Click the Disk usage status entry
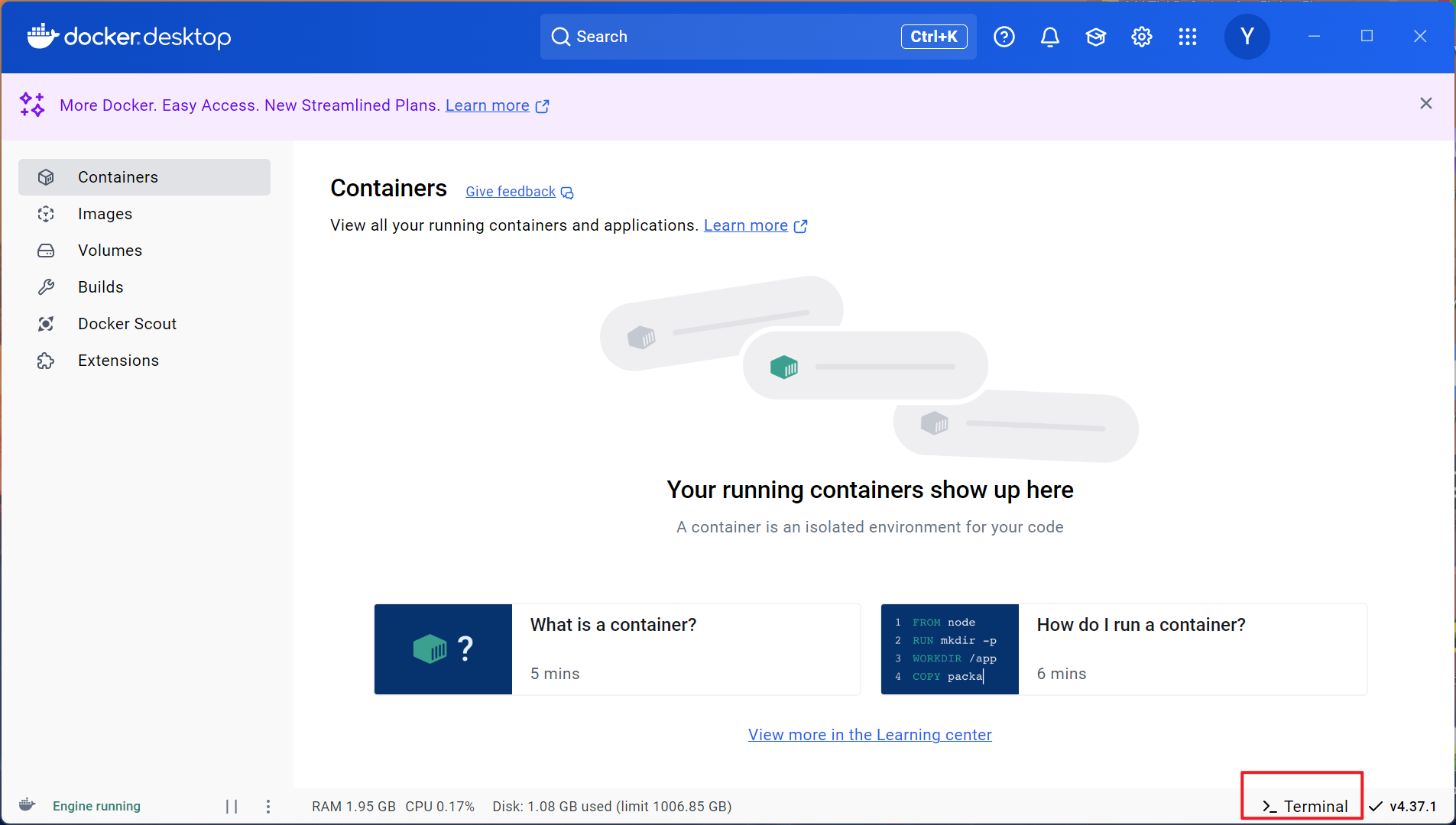Screen dimensions: 1456x825 coord(612,807)
